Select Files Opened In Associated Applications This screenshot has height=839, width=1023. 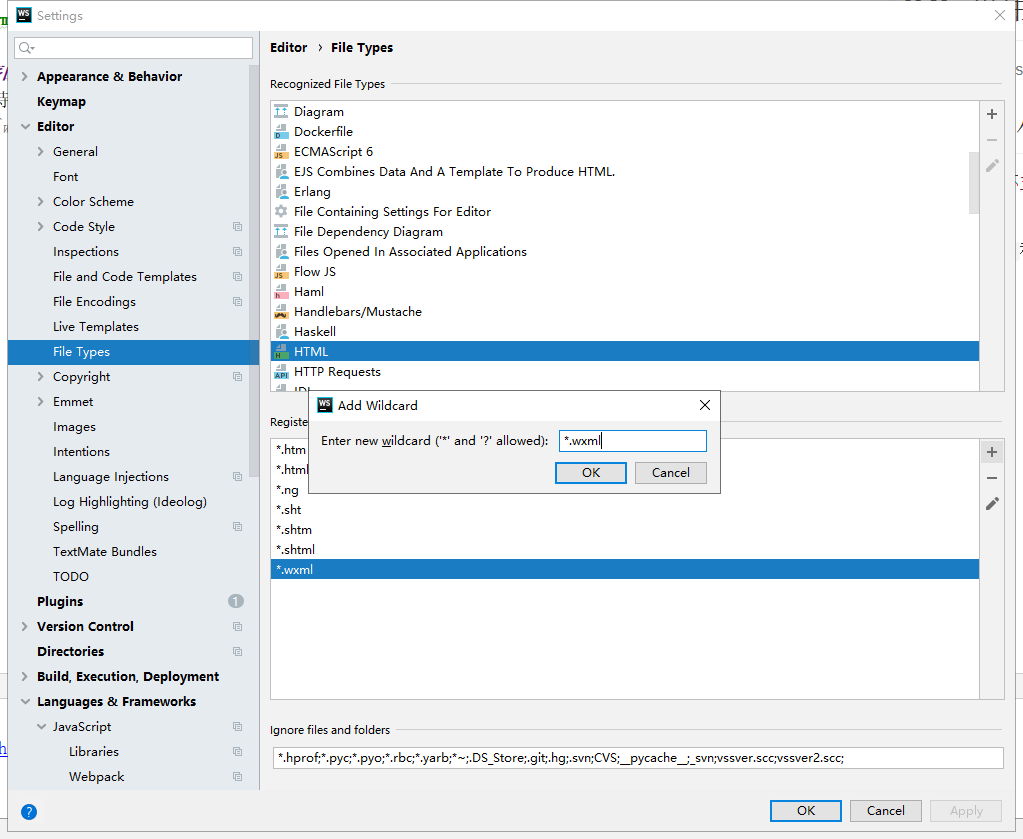tap(625, 252)
